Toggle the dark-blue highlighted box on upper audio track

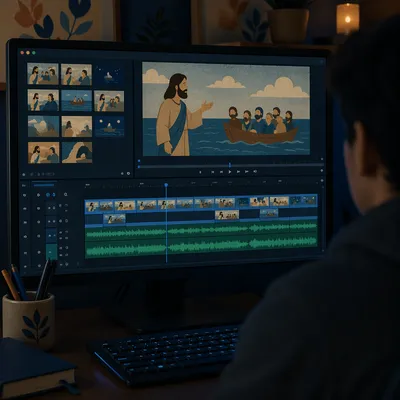(51, 235)
